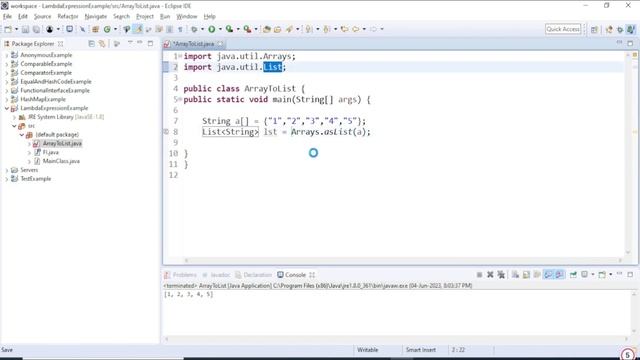Click the New file toolbar icon
Image resolution: width=640 pixels, height=360 pixels.
8,29
